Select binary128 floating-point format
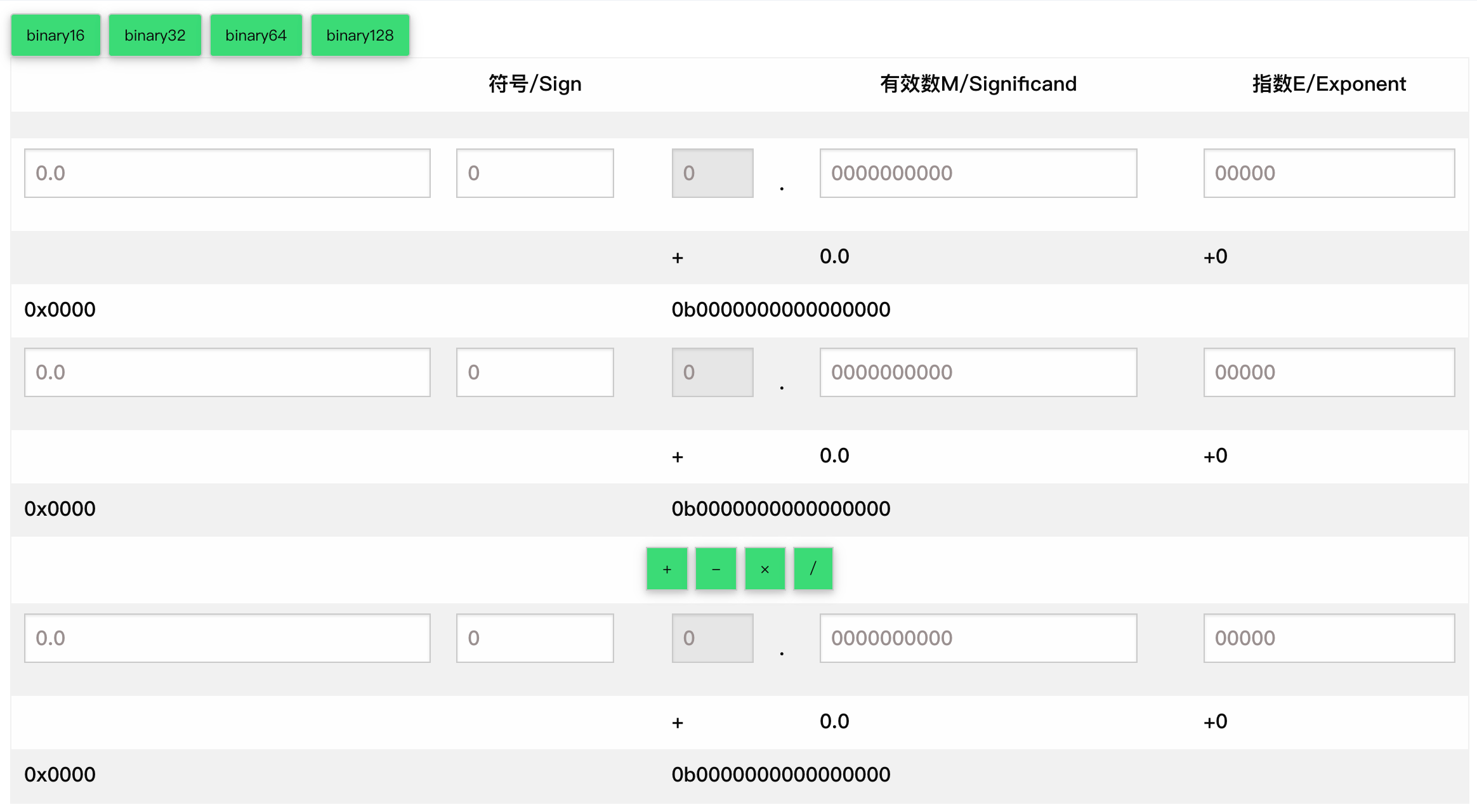Viewport: 1477px width, 812px height. (360, 36)
